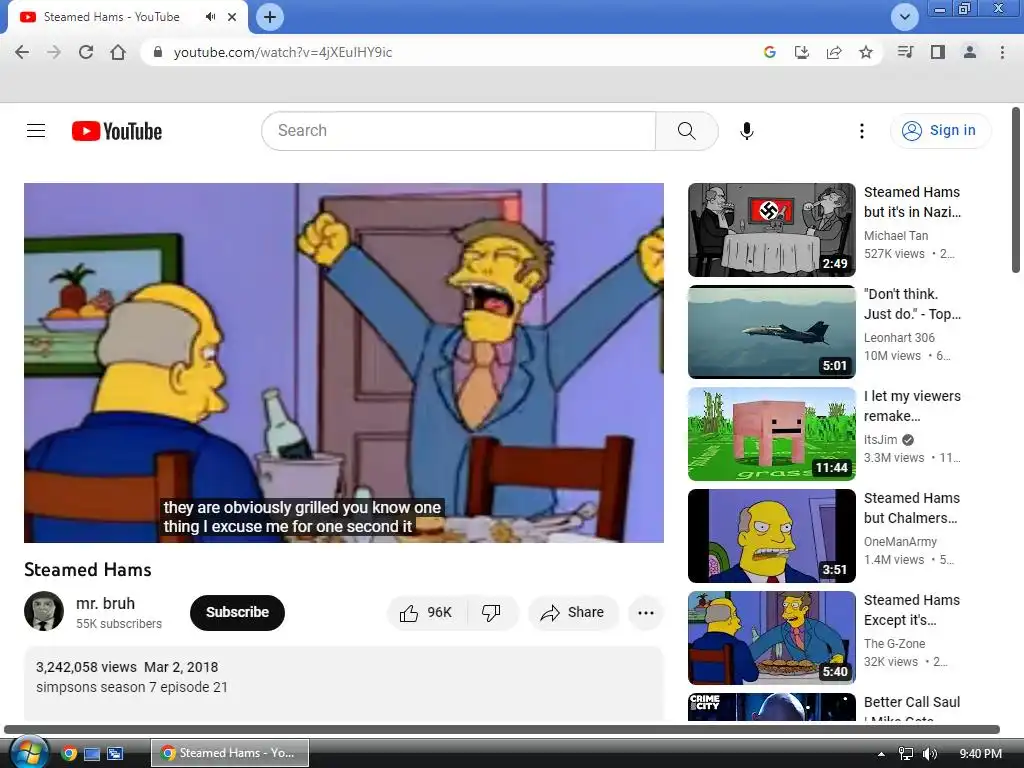Open more actions ellipsis under video

tap(646, 613)
